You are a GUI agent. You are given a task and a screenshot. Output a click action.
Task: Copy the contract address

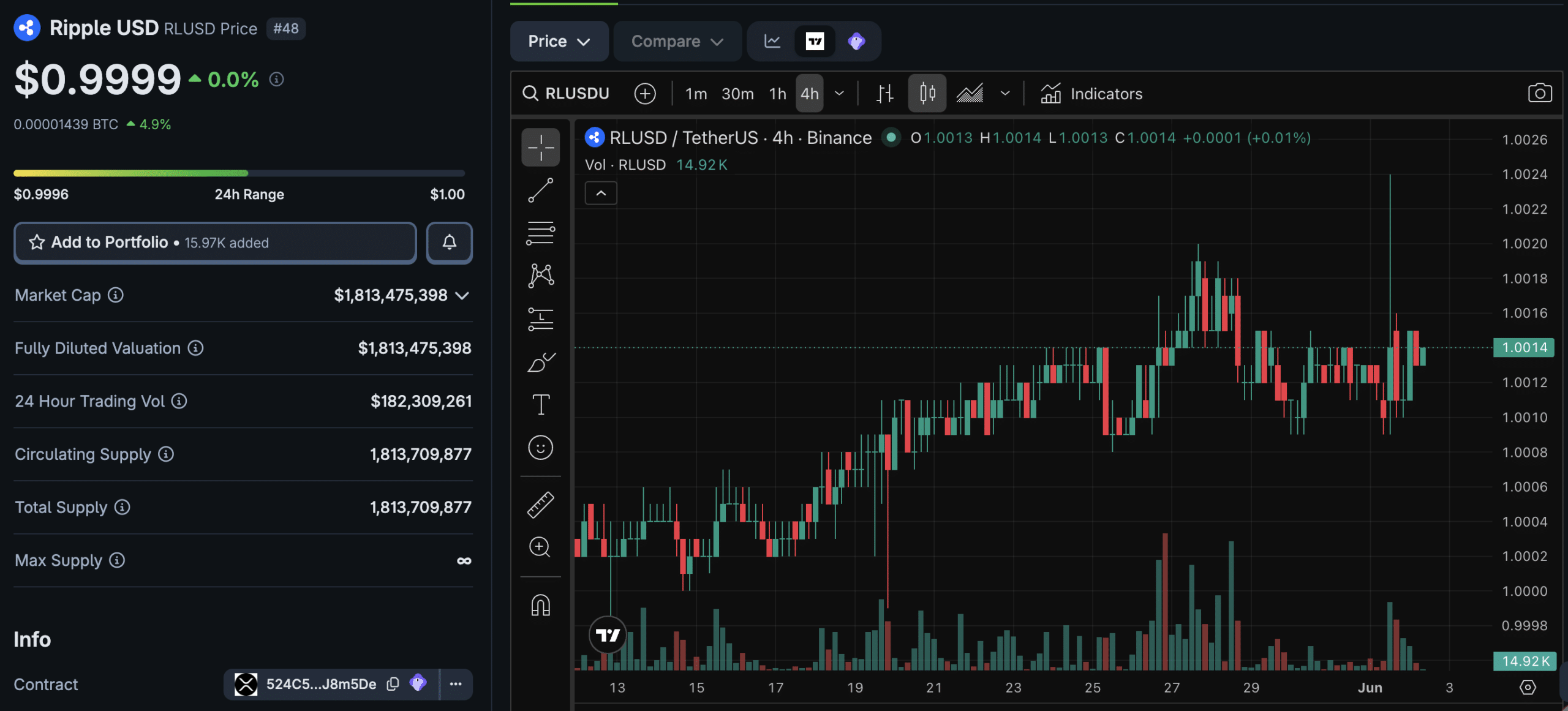tap(393, 684)
